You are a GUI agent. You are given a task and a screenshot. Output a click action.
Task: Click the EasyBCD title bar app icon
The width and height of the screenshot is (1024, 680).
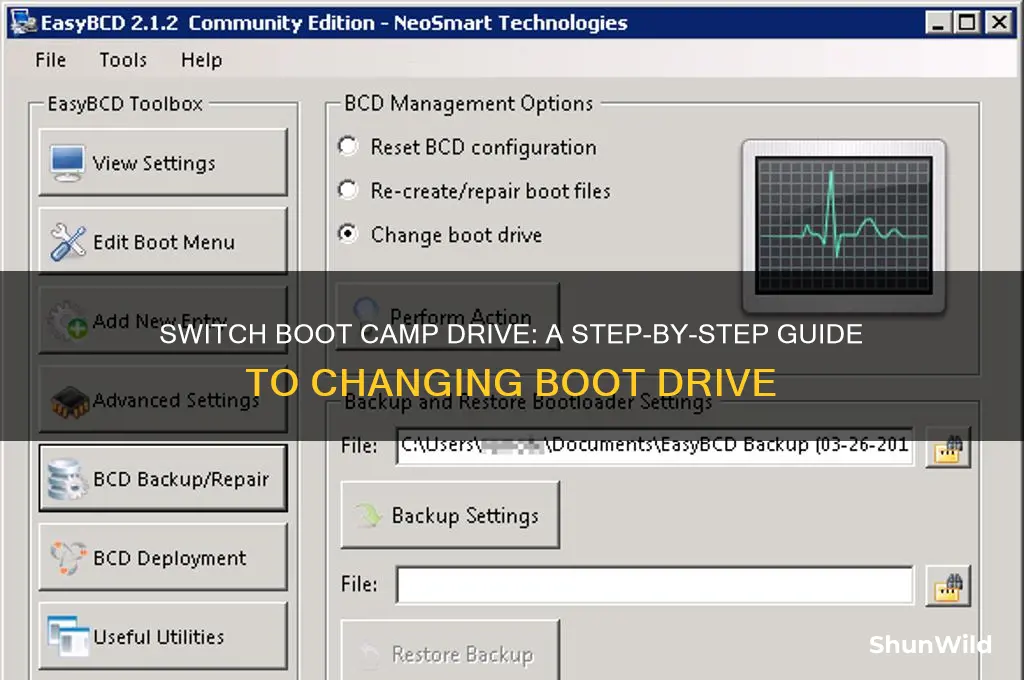click(23, 22)
